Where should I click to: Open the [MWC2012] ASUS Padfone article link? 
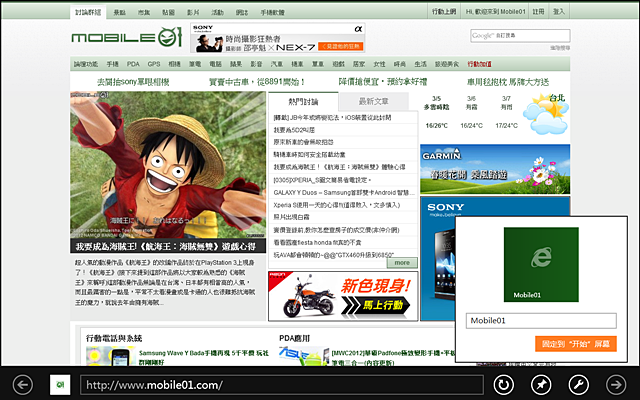pyautogui.click(x=393, y=358)
